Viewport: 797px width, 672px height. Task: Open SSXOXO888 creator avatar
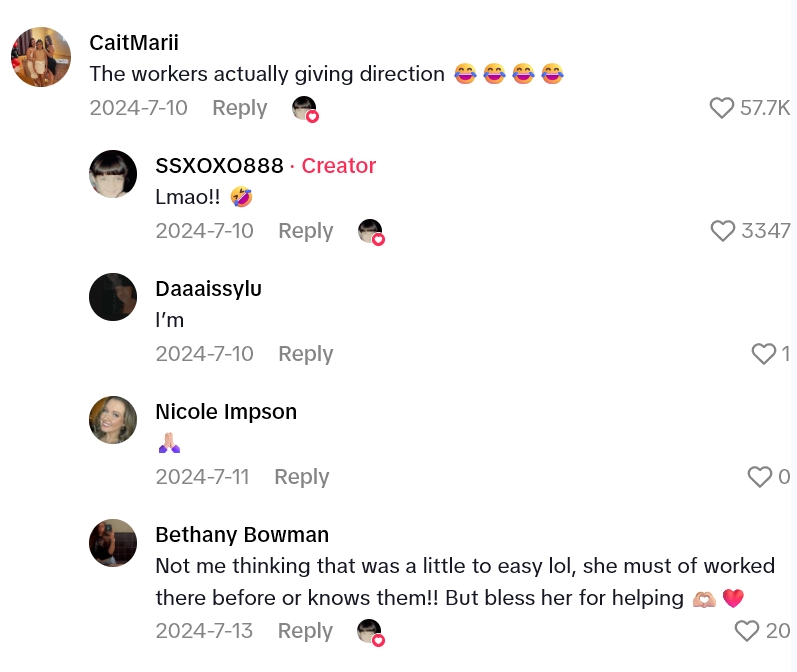point(113,174)
